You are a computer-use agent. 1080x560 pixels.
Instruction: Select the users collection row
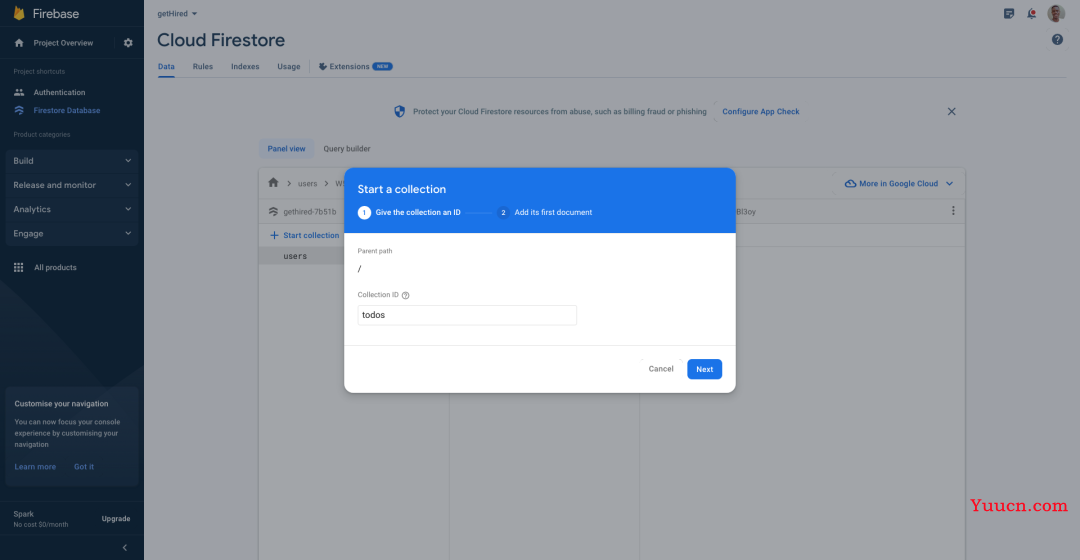tap(302, 256)
